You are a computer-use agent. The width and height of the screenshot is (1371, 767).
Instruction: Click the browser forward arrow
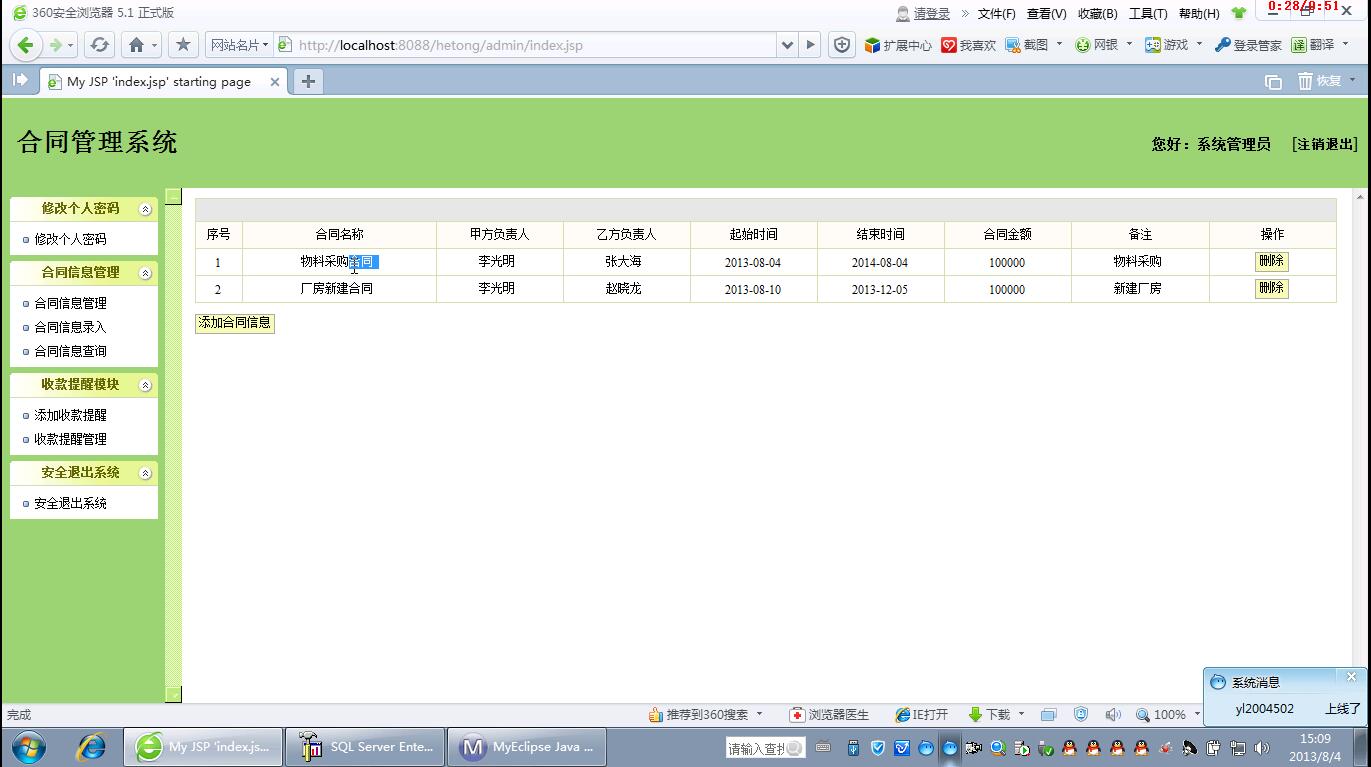click(x=56, y=45)
